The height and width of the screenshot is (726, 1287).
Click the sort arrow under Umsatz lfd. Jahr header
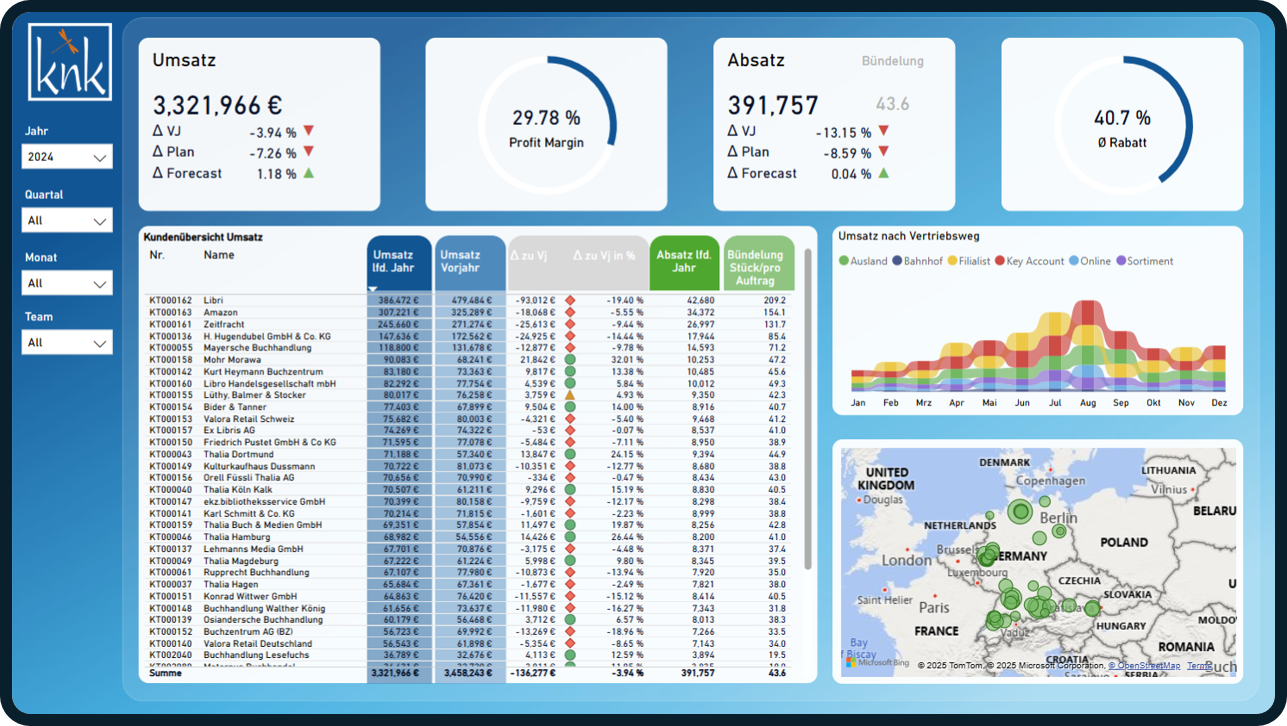[373, 288]
